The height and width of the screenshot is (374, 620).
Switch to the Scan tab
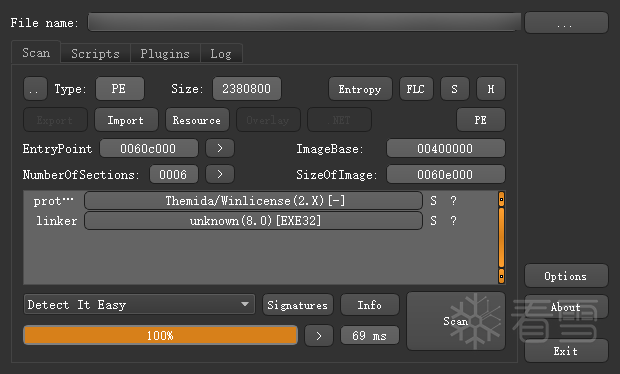point(36,53)
